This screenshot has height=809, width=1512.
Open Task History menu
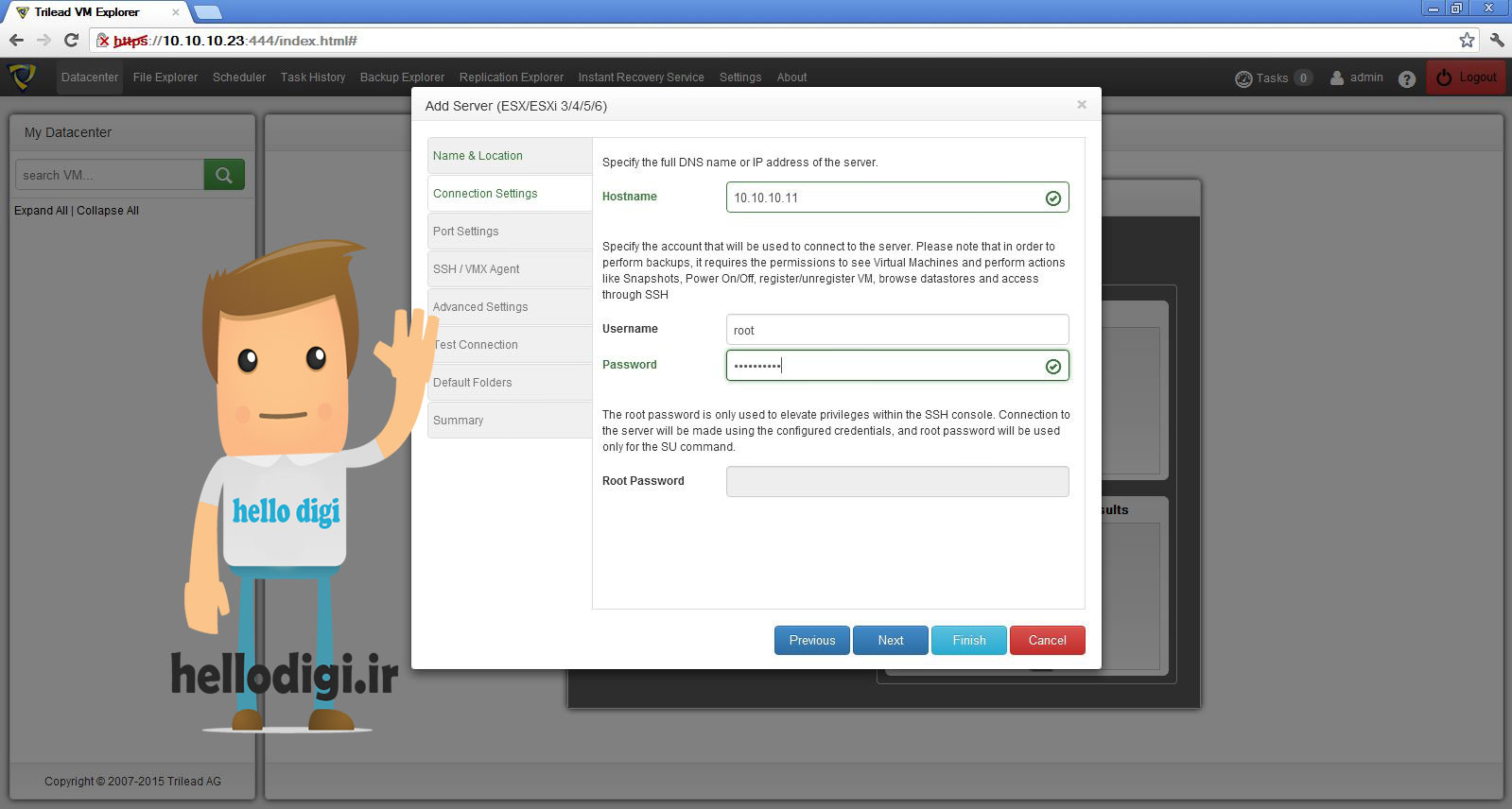(313, 77)
